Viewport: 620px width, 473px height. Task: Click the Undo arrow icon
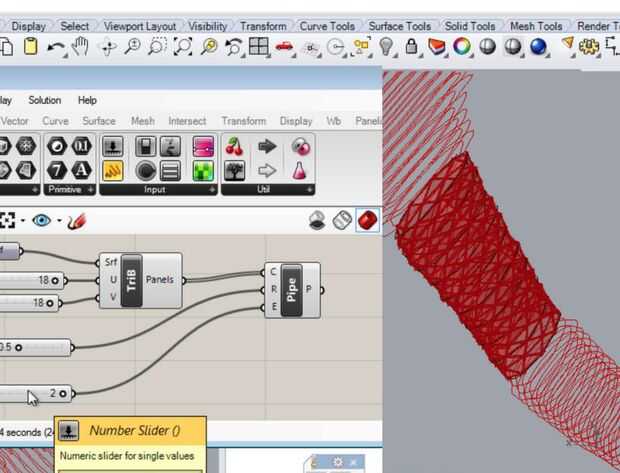coord(56,48)
